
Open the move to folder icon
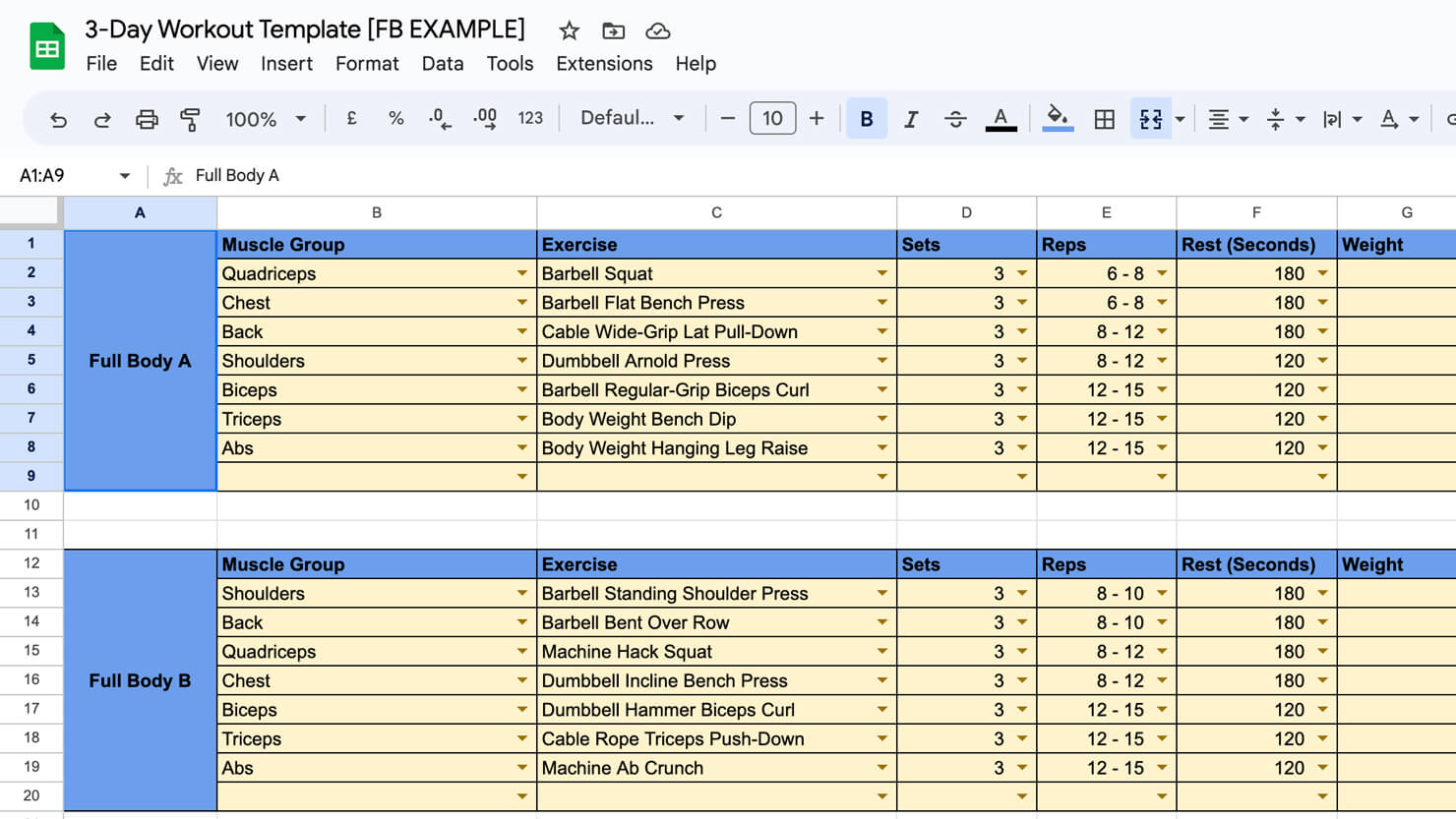(613, 30)
